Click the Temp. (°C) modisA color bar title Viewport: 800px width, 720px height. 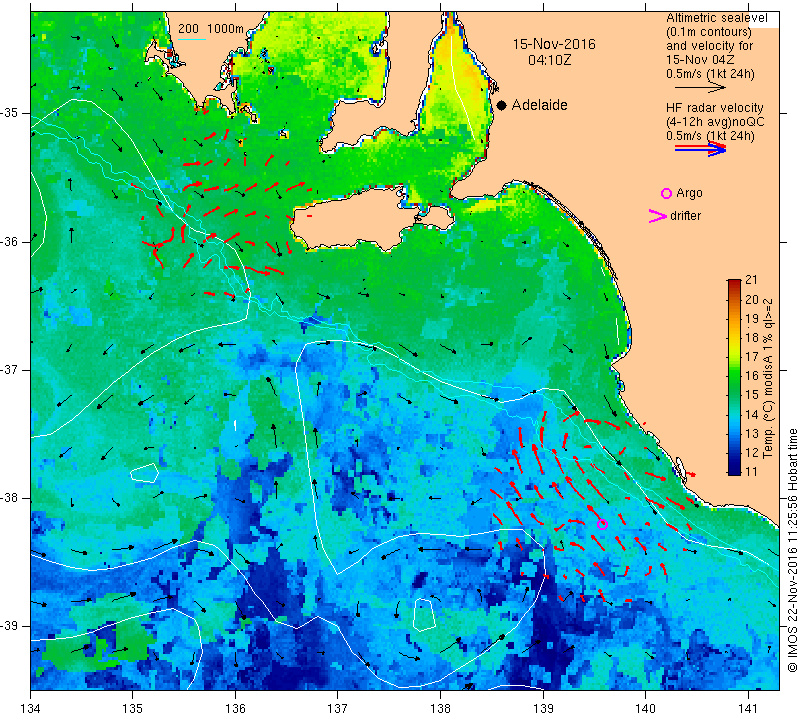pyautogui.click(x=768, y=378)
